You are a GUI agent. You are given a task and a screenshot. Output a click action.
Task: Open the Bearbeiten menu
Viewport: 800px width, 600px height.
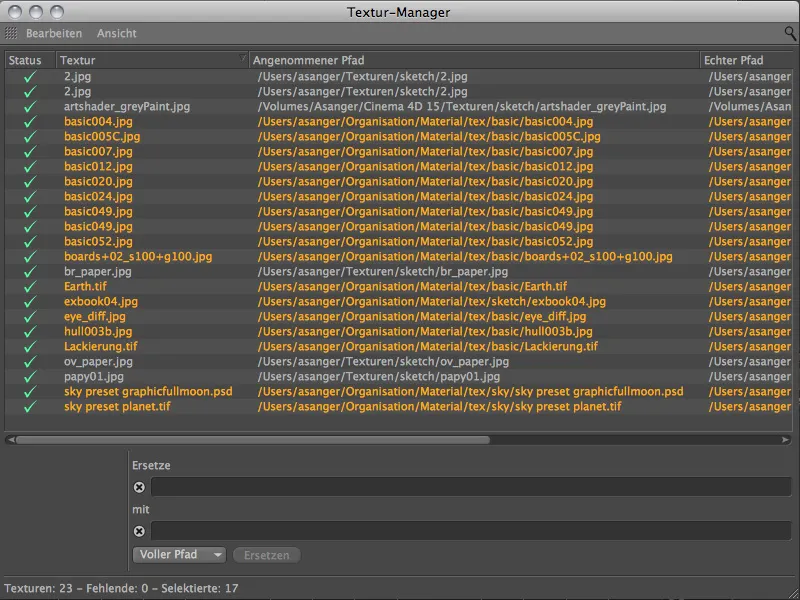click(54, 33)
